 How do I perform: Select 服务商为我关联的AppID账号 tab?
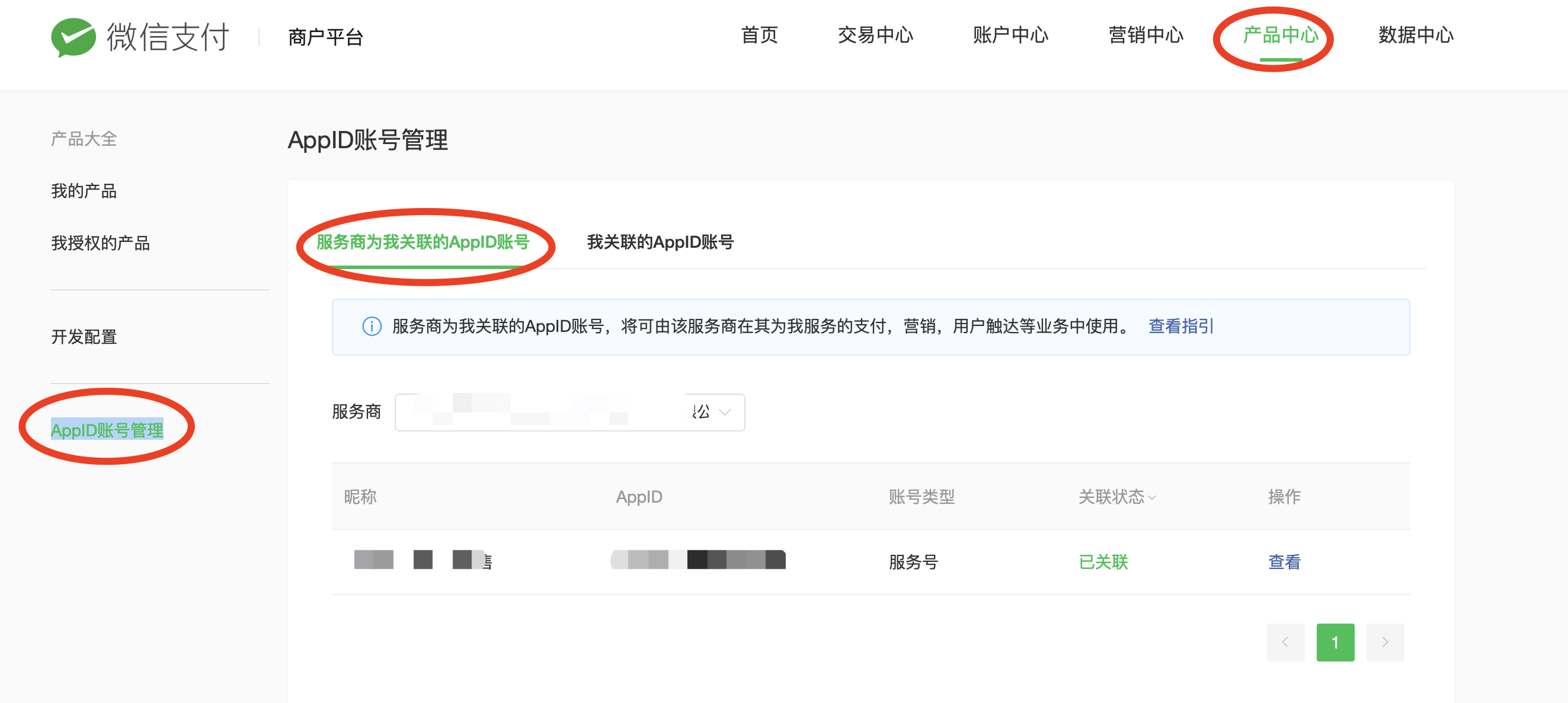pos(423,242)
